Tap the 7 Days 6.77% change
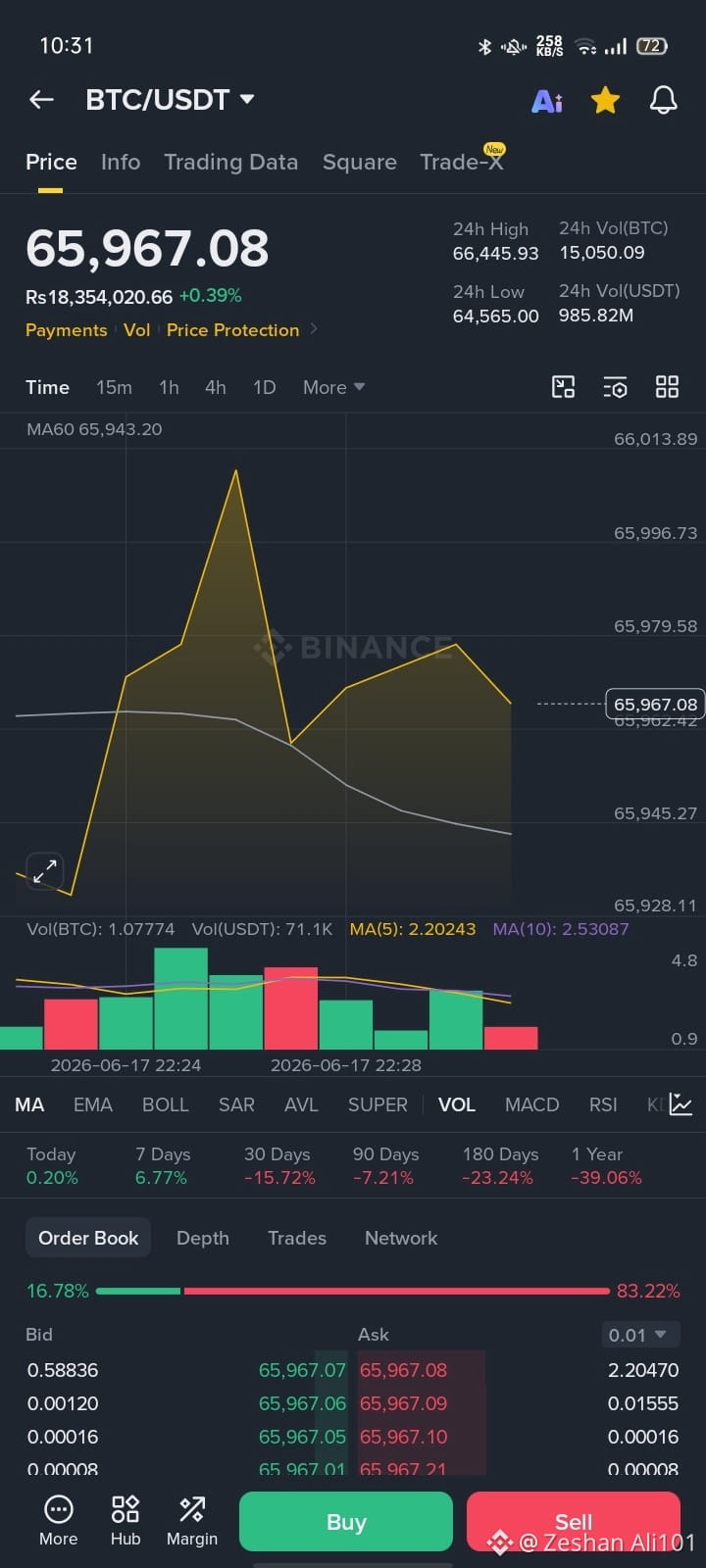The height and width of the screenshot is (1568, 706). (x=161, y=1166)
